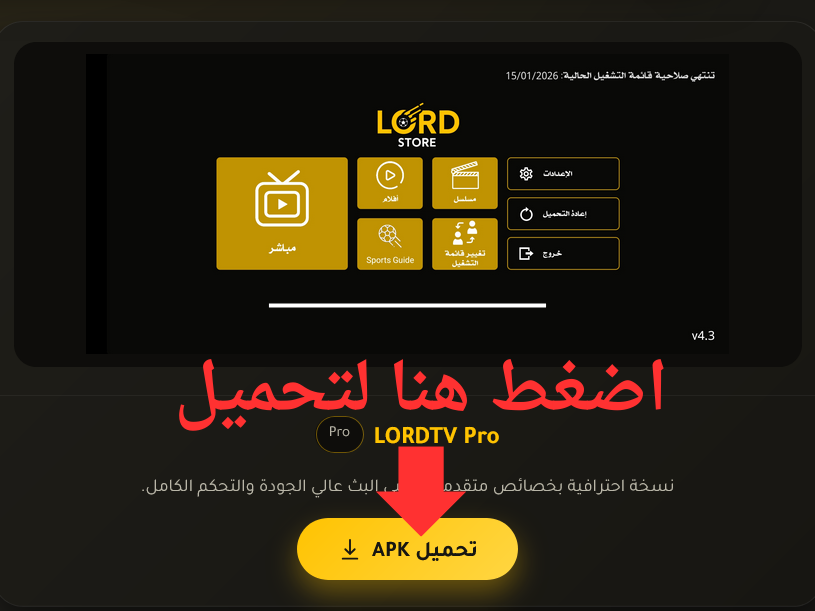Viewport: 815px width, 611px height.
Task: Click the v4.3 version label
Action: pyautogui.click(x=703, y=336)
